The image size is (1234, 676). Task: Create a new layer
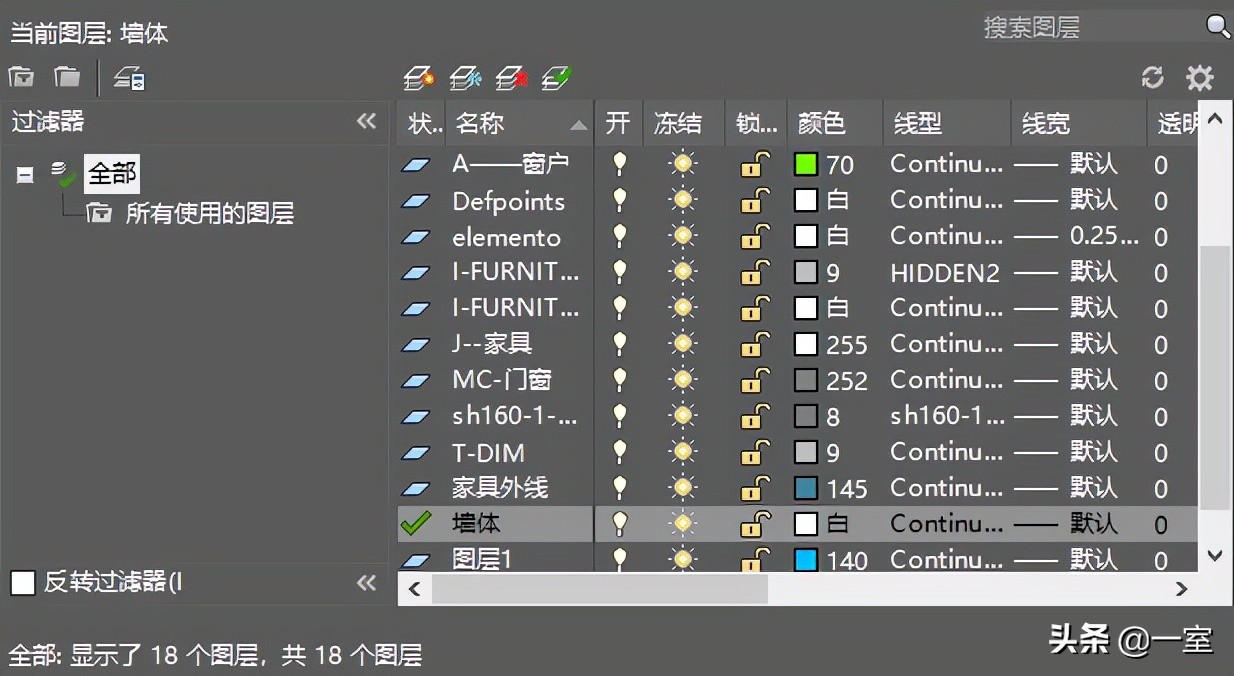[x=421, y=77]
